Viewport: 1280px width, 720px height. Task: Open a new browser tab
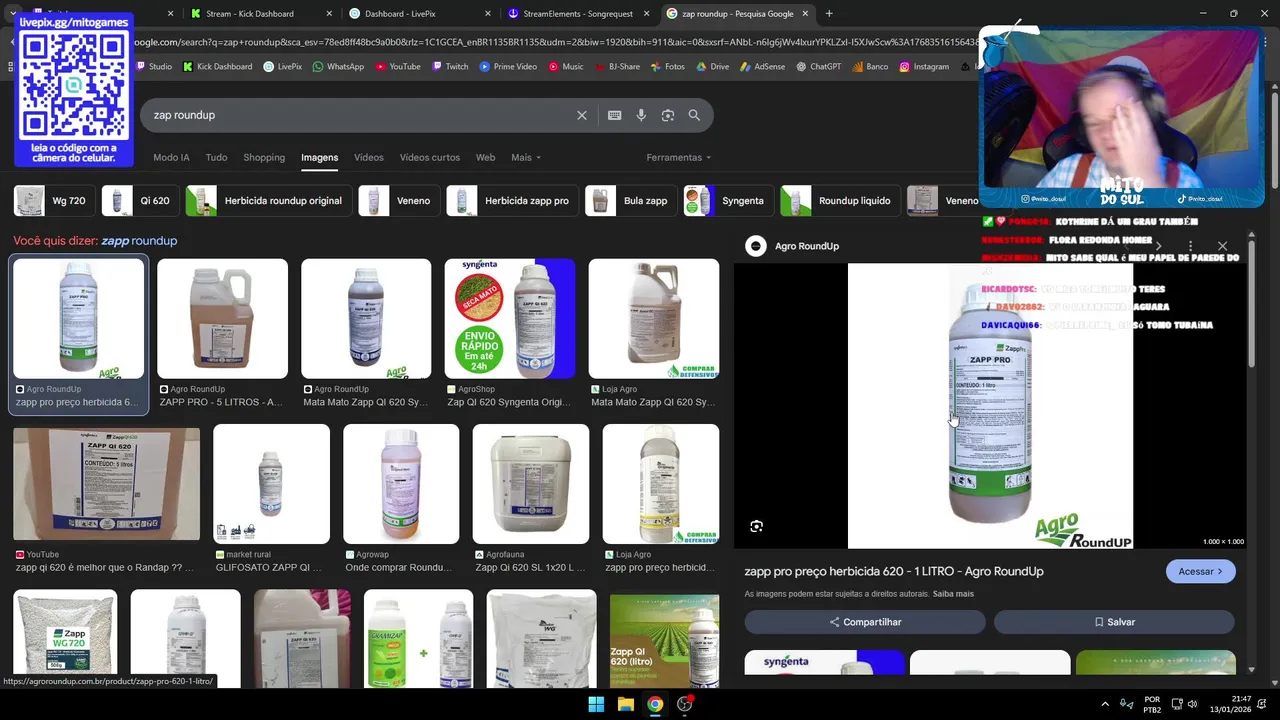pyautogui.click(x=829, y=14)
